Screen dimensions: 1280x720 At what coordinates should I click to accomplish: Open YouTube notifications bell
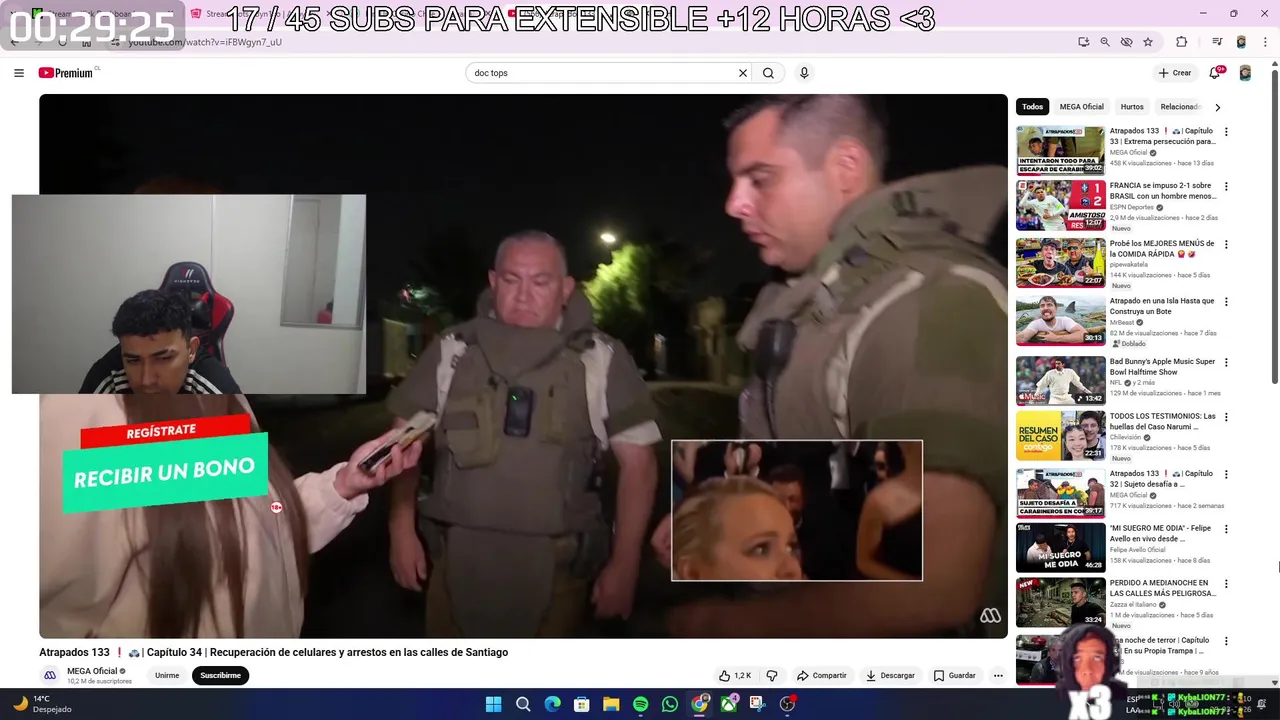tap(1215, 73)
